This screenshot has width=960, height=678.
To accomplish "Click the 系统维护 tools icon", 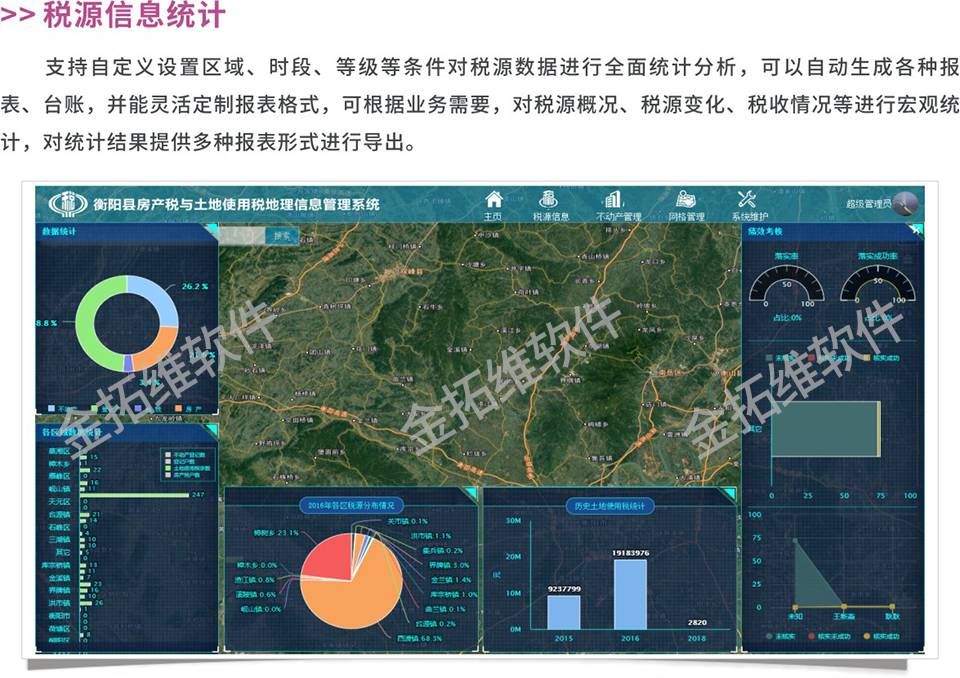I will point(749,199).
